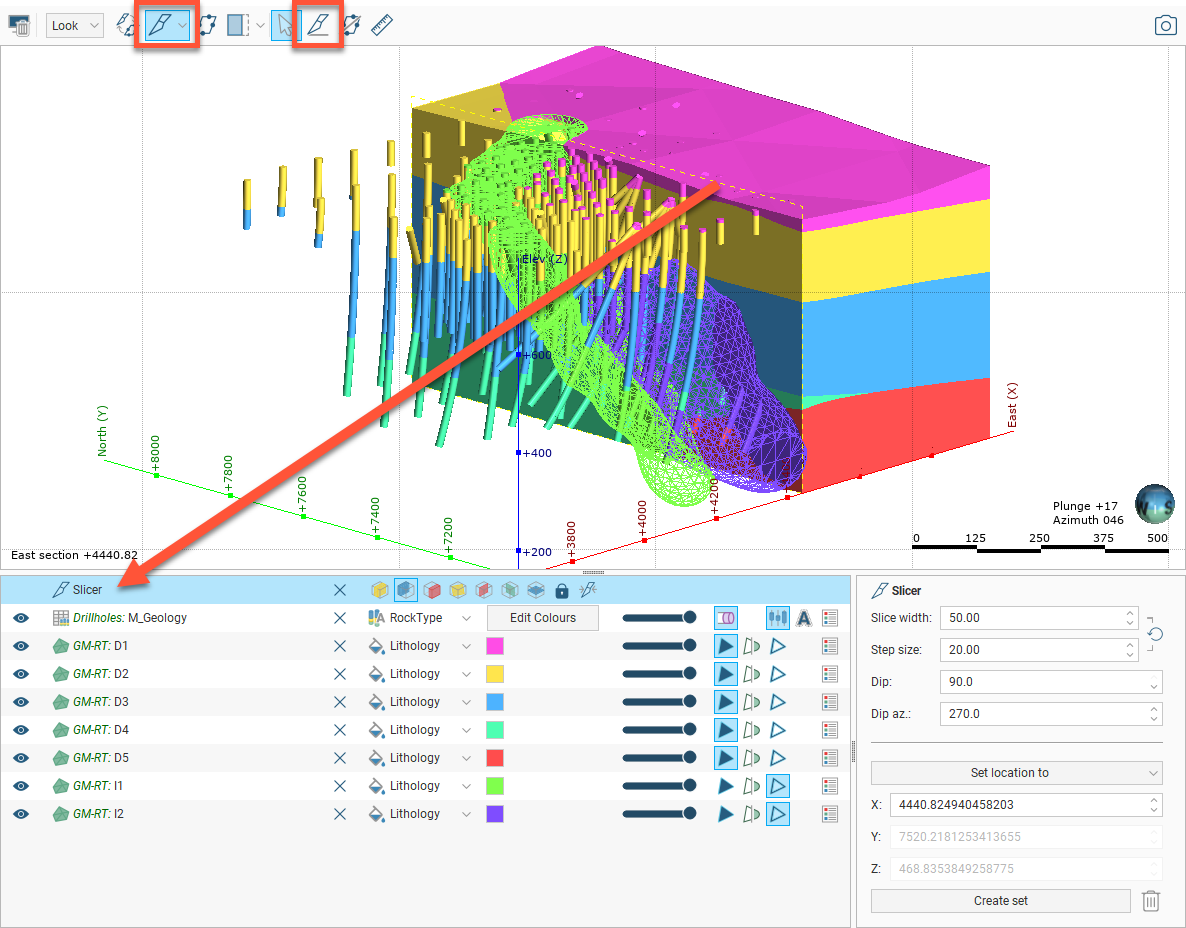The width and height of the screenshot is (1186, 928).
Task: Toggle visibility of GM-RT: D2
Action: (x=21, y=674)
